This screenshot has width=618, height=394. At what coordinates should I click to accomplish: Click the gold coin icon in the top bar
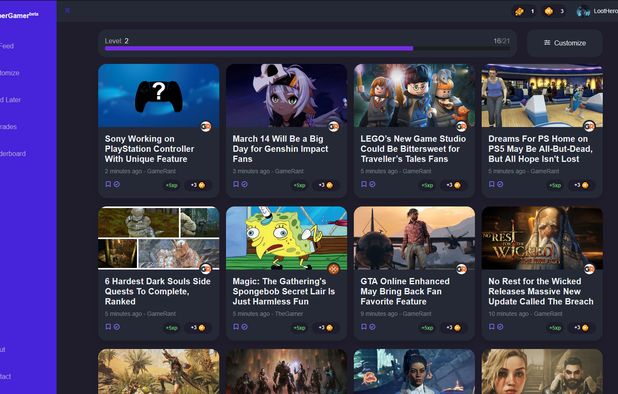pyautogui.click(x=549, y=11)
